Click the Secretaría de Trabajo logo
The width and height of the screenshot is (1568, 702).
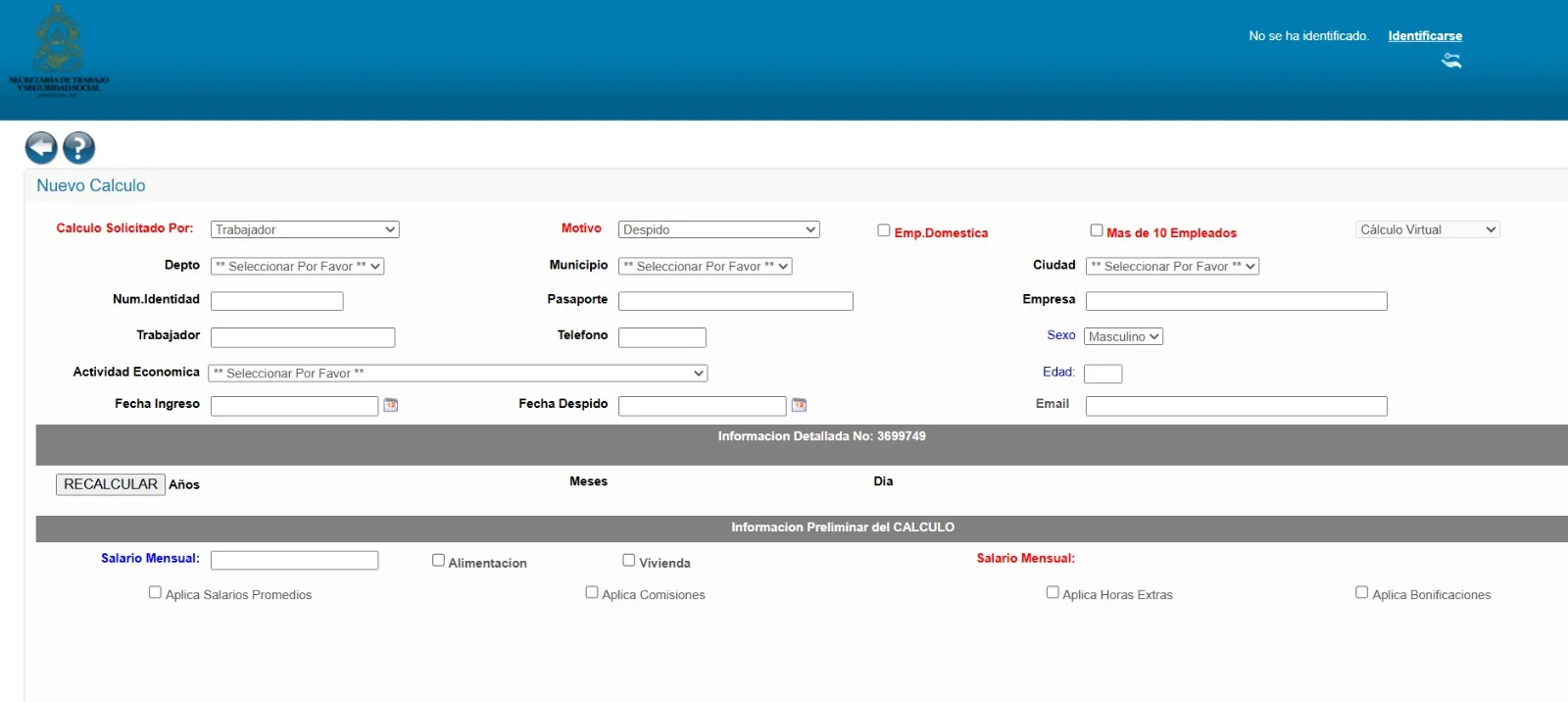tap(58, 52)
